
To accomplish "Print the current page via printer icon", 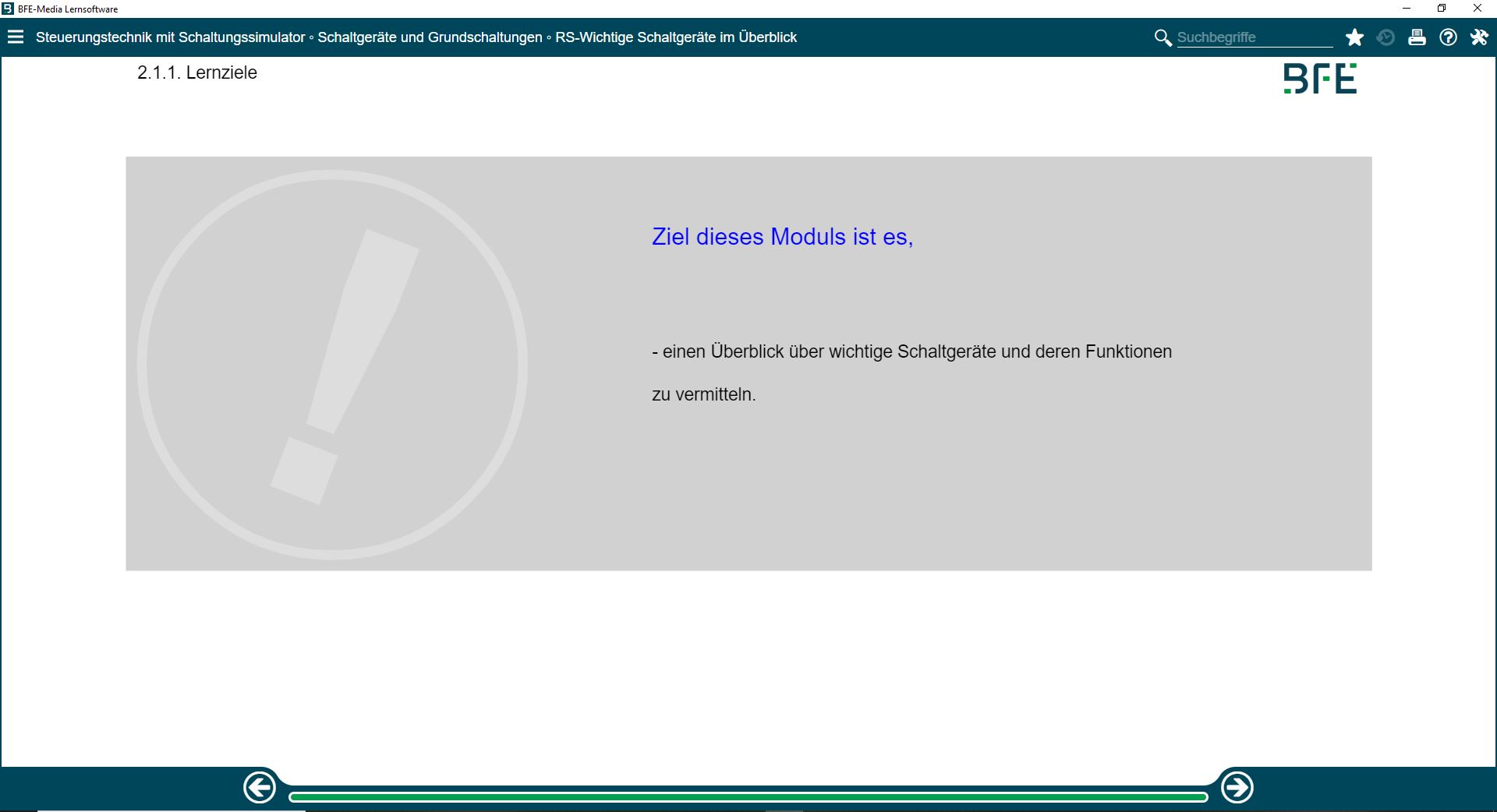I will coord(1417,37).
